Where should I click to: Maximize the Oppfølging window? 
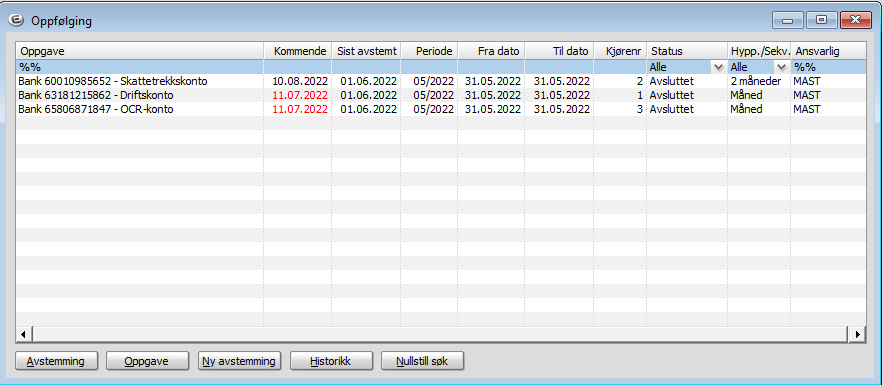[x=822, y=20]
